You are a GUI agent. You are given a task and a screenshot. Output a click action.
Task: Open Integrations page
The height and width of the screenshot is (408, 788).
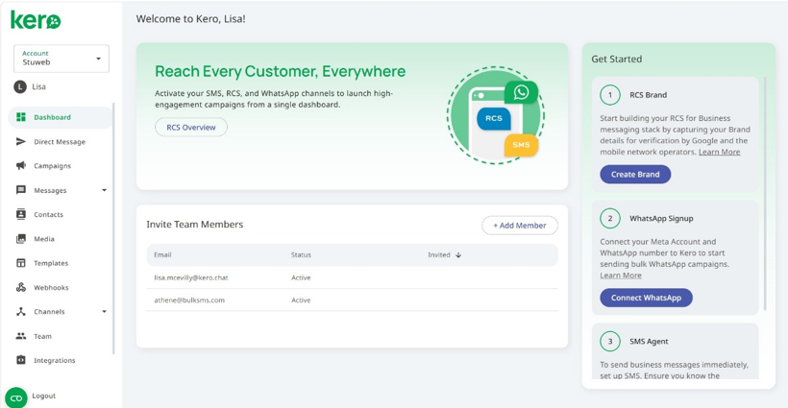(54, 360)
